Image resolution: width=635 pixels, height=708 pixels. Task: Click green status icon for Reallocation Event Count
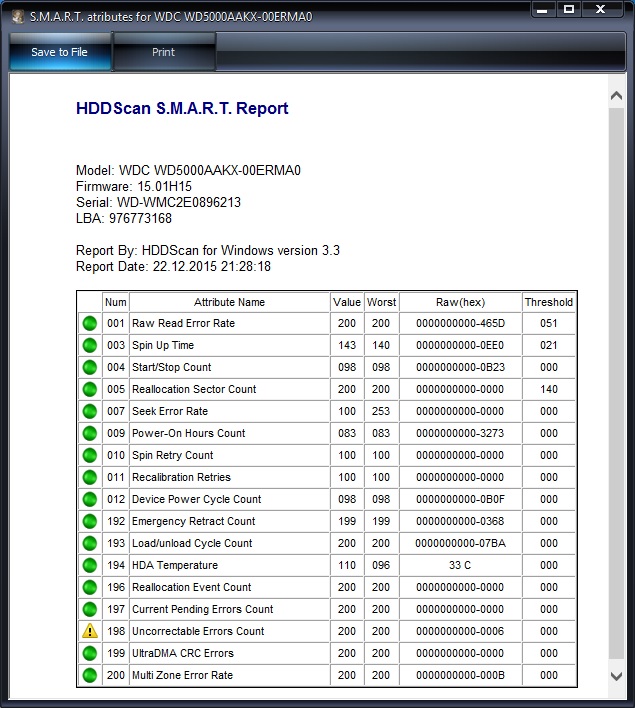coord(90,587)
